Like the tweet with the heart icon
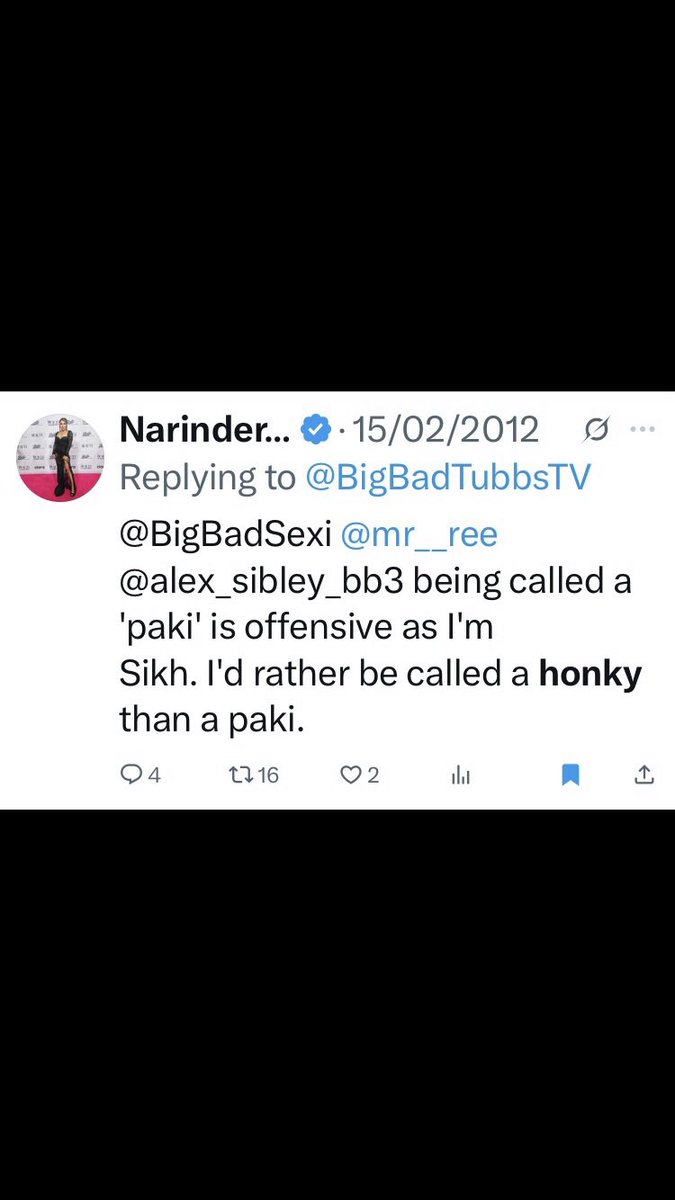The height and width of the screenshot is (1200, 675). click(x=350, y=774)
